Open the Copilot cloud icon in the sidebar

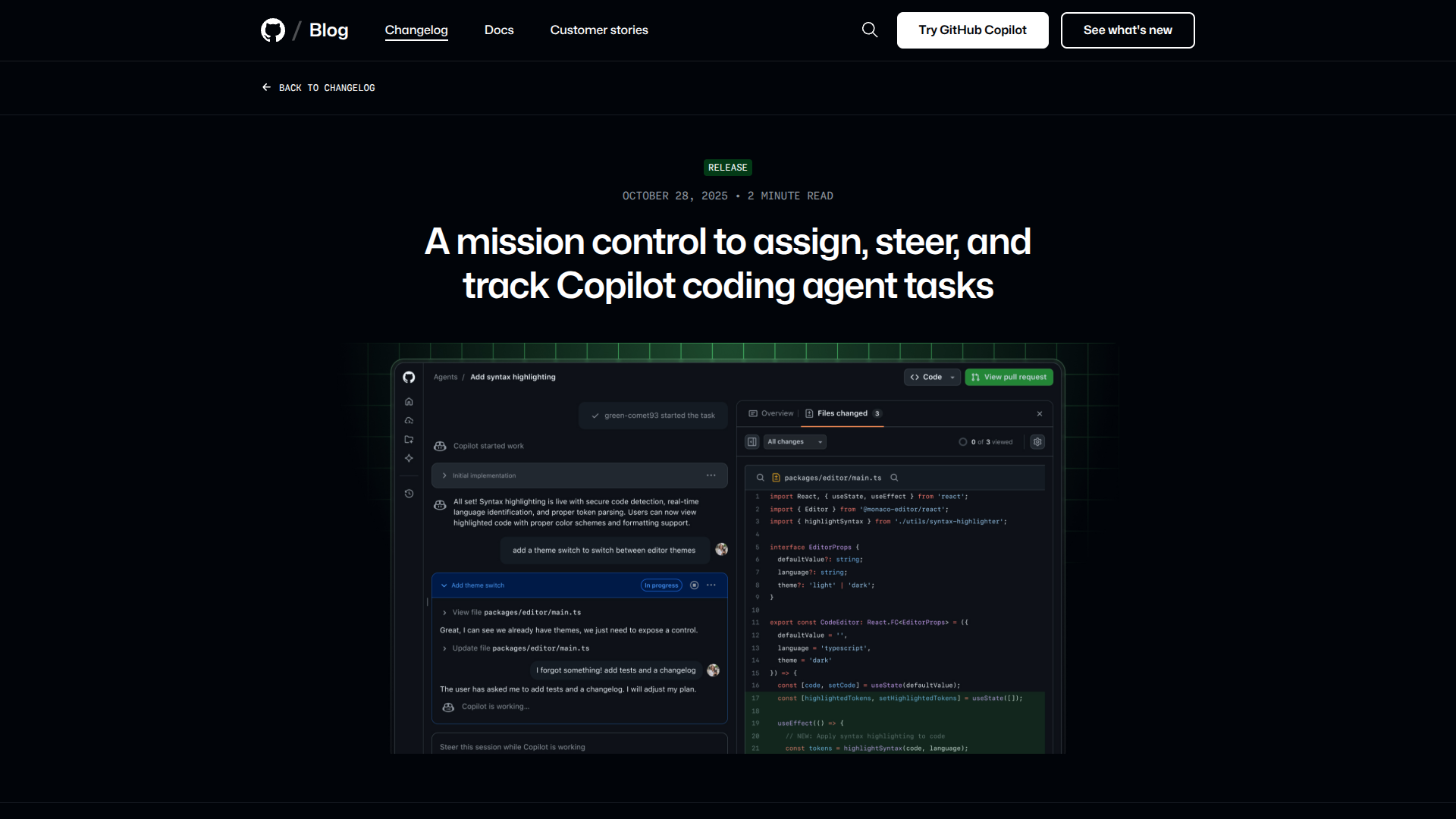409,420
